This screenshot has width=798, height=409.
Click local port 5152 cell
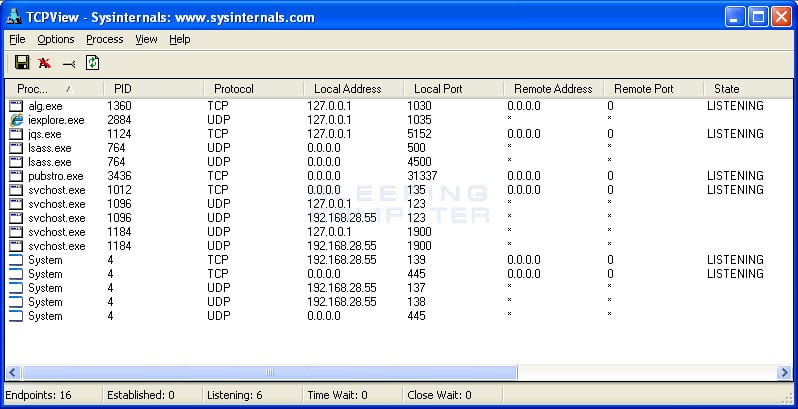[419, 134]
